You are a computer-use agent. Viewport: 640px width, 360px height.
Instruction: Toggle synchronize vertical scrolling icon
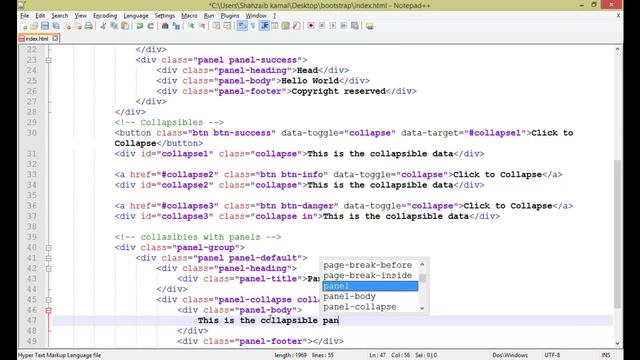click(216, 26)
